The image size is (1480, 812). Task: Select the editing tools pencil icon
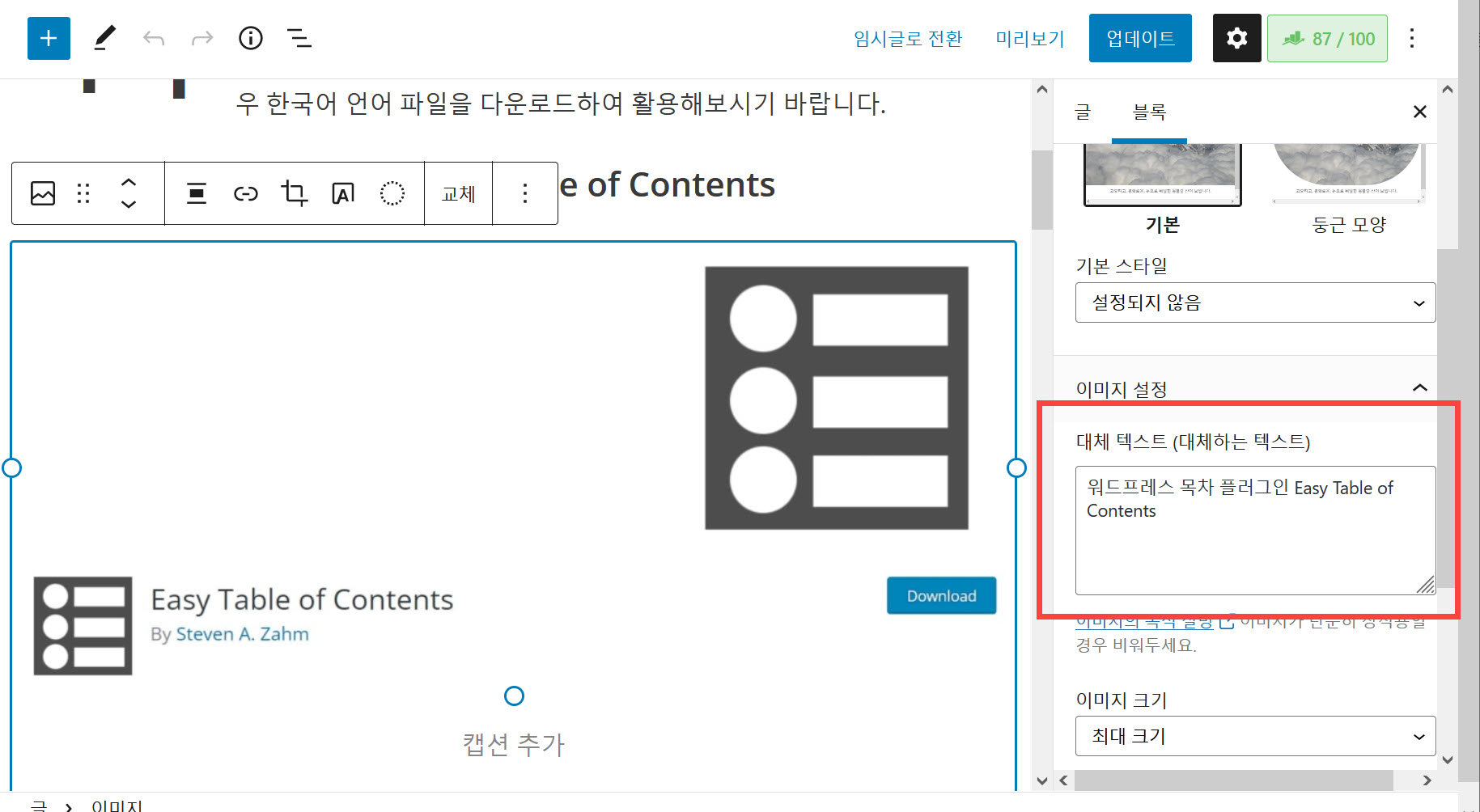(104, 38)
